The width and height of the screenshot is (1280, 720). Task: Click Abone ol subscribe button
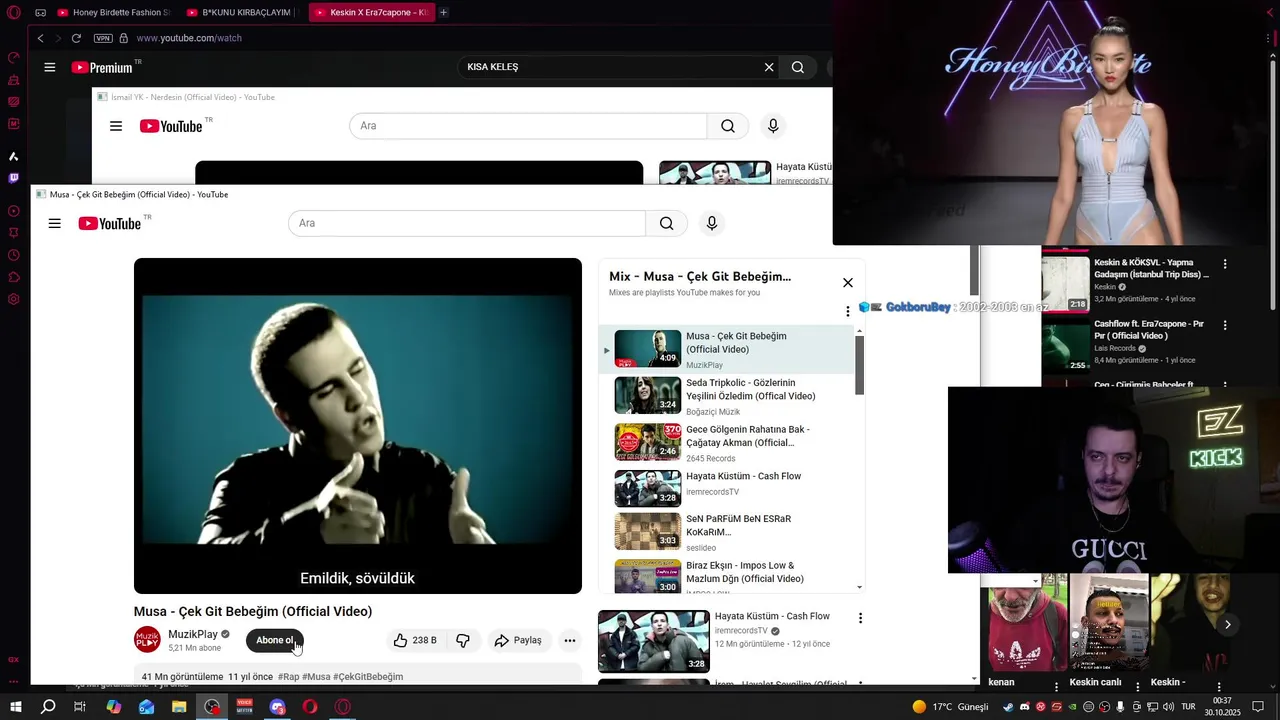click(x=275, y=640)
